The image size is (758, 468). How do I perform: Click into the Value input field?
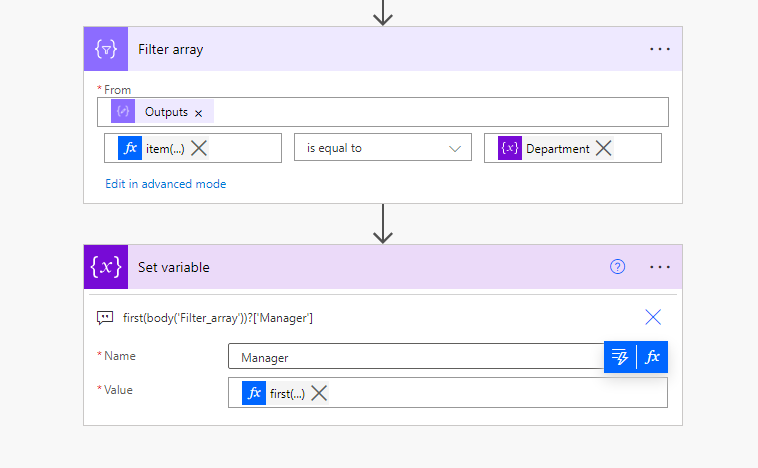[448, 393]
